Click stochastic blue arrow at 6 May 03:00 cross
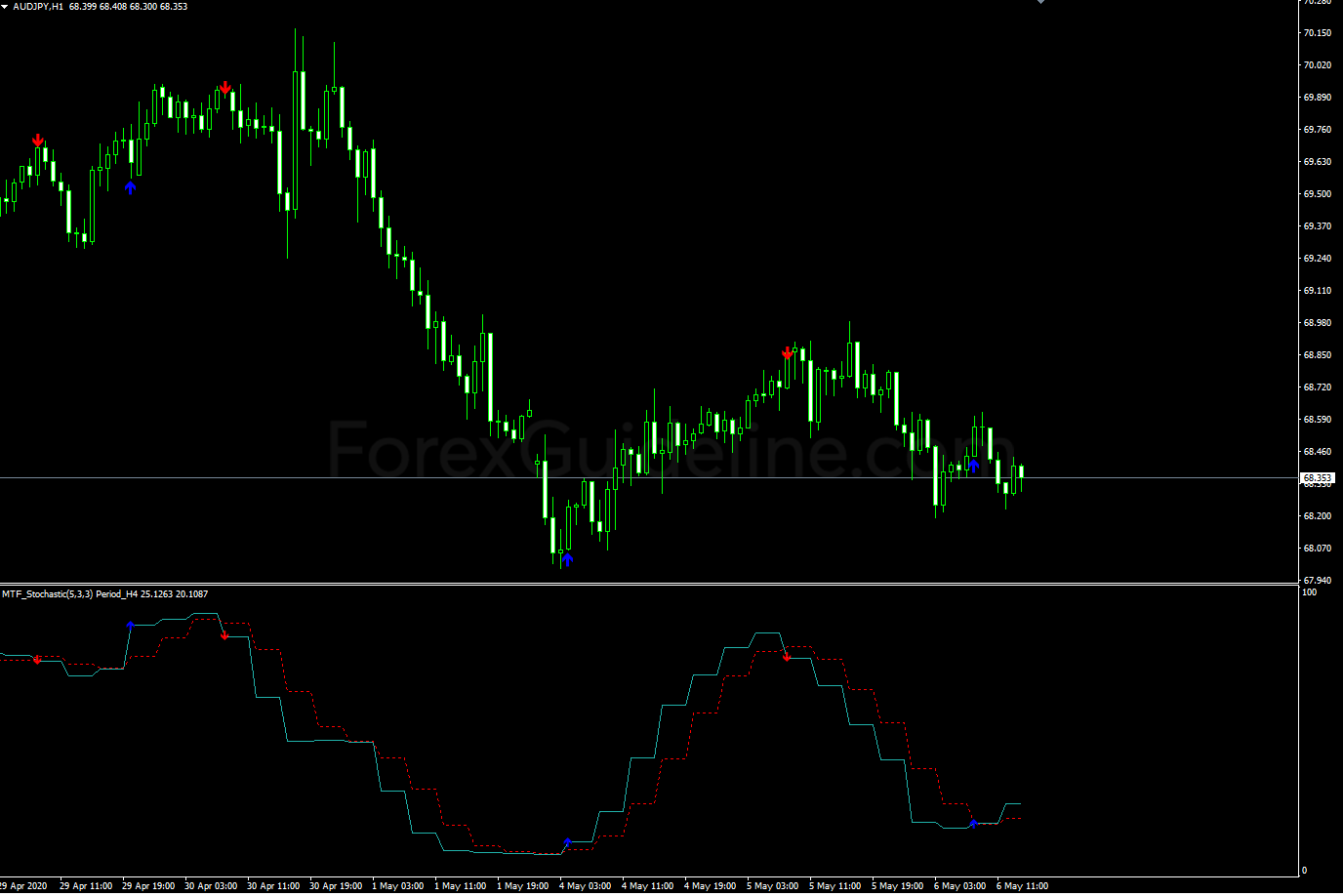The width and height of the screenshot is (1343, 896). 973,824
